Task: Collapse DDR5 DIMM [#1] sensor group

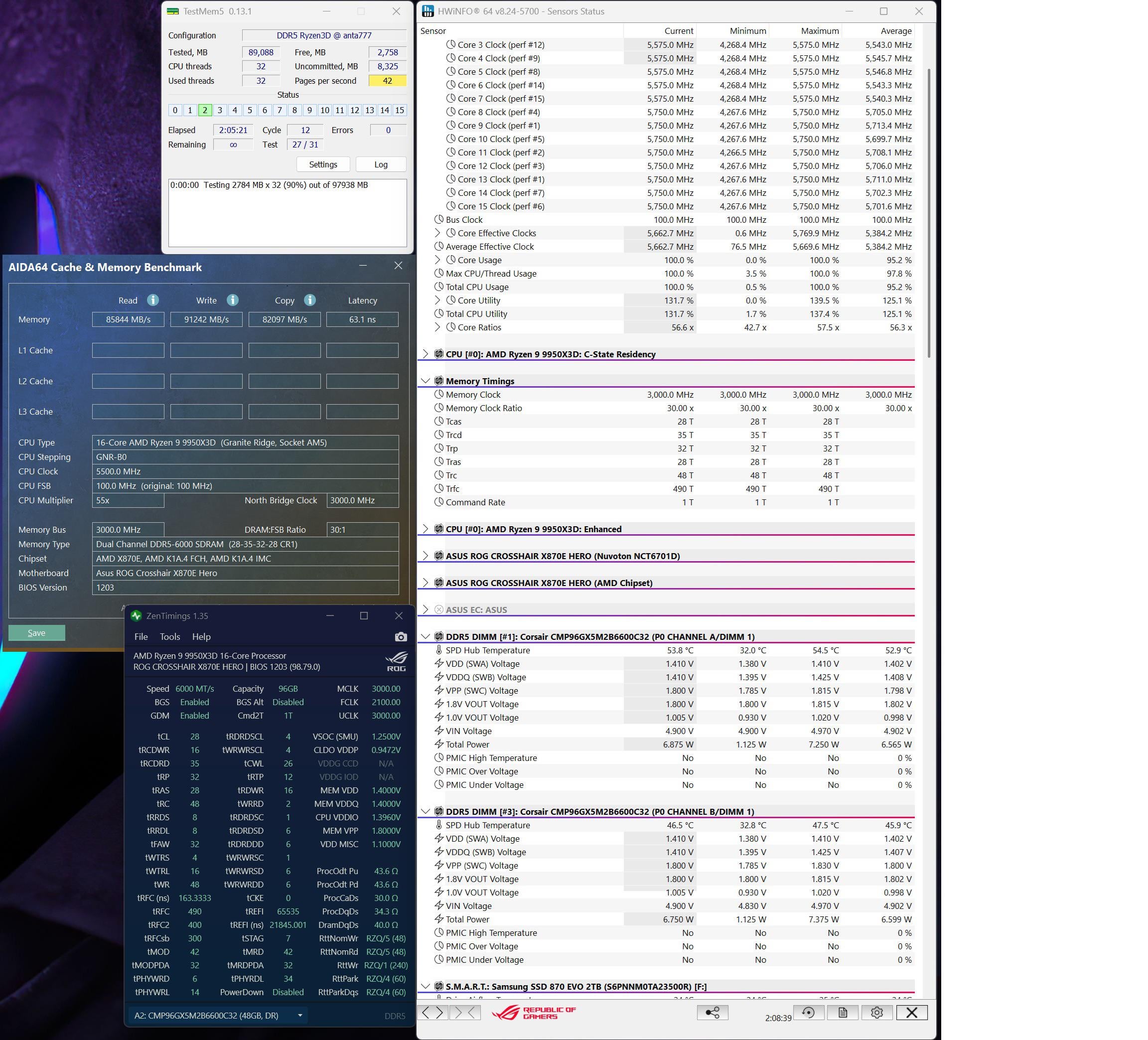Action: click(426, 636)
